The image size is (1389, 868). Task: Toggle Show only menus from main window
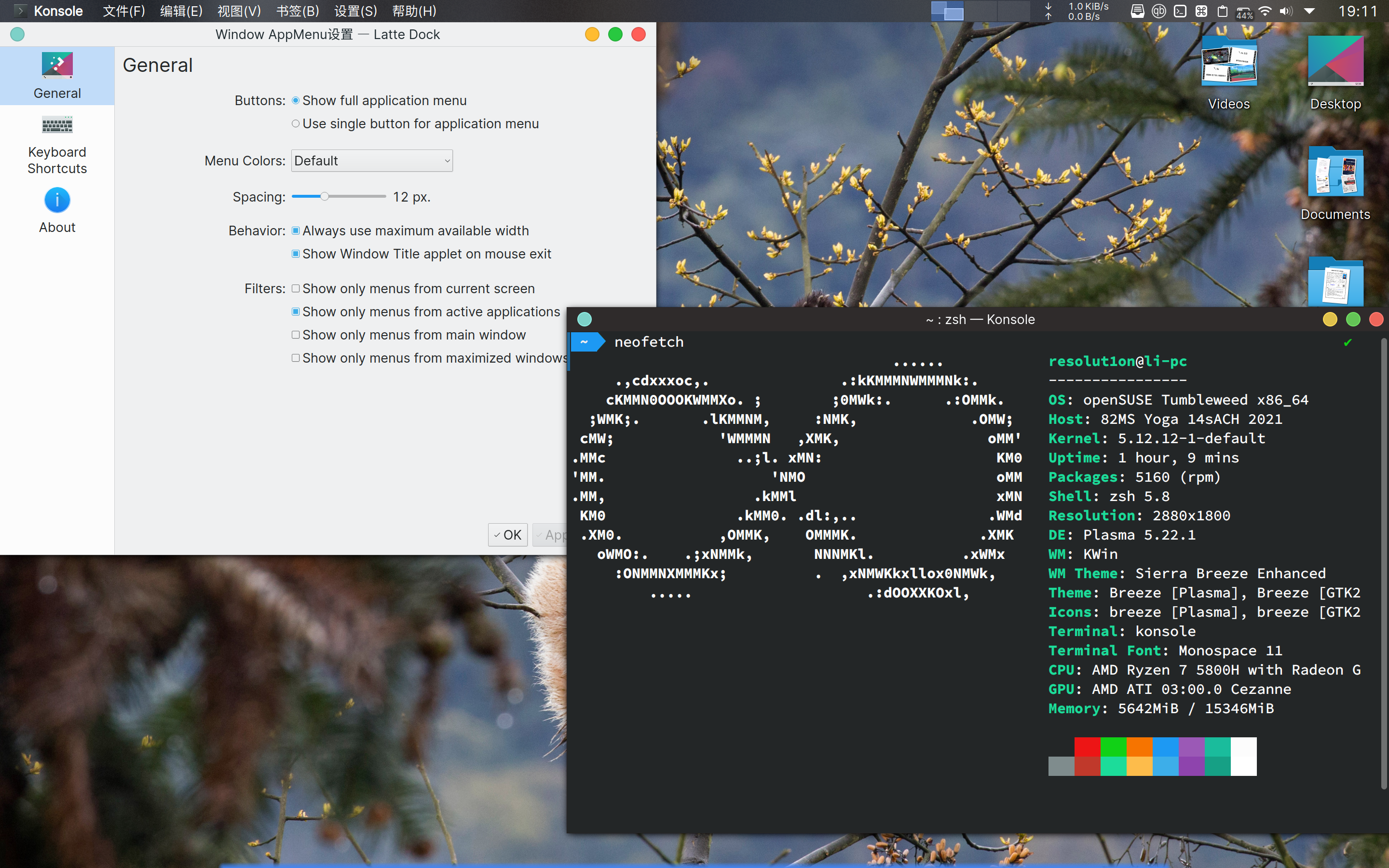tap(296, 335)
